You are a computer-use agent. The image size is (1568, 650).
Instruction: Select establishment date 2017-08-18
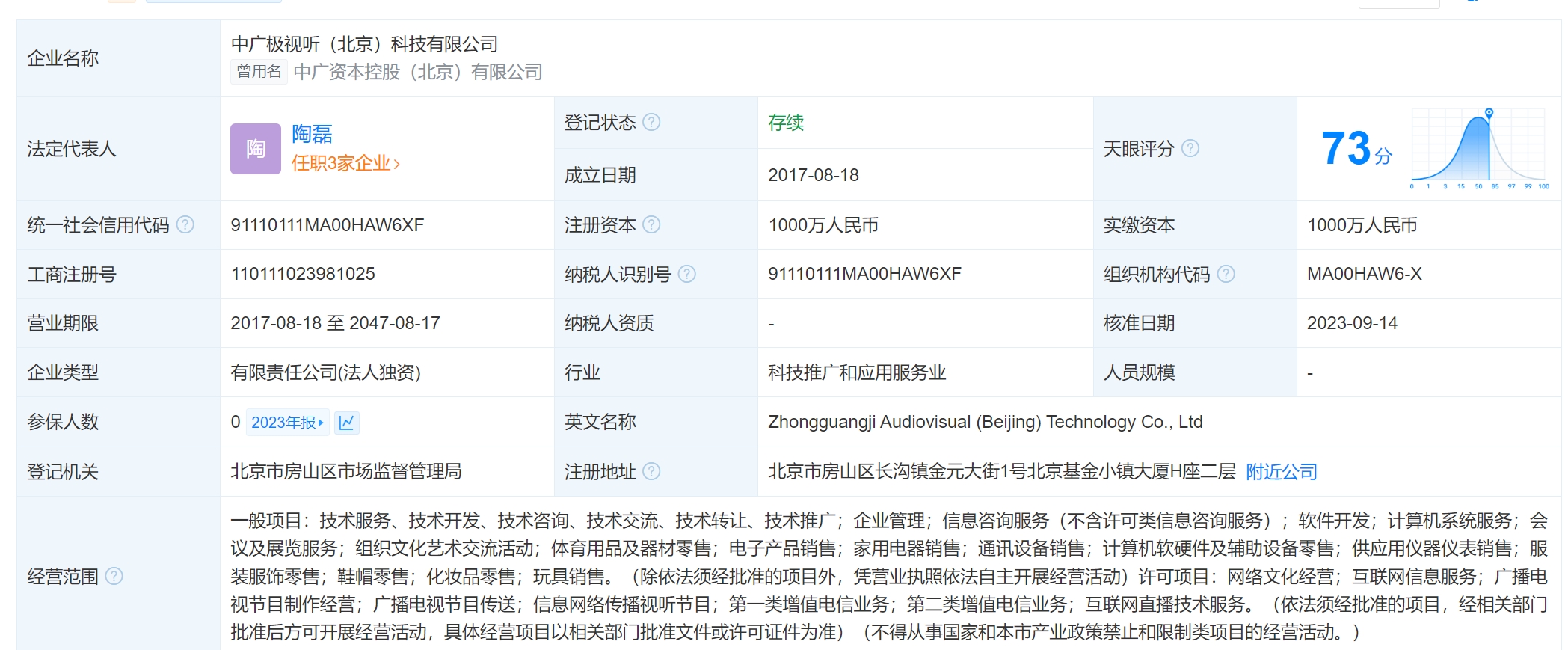point(814,175)
